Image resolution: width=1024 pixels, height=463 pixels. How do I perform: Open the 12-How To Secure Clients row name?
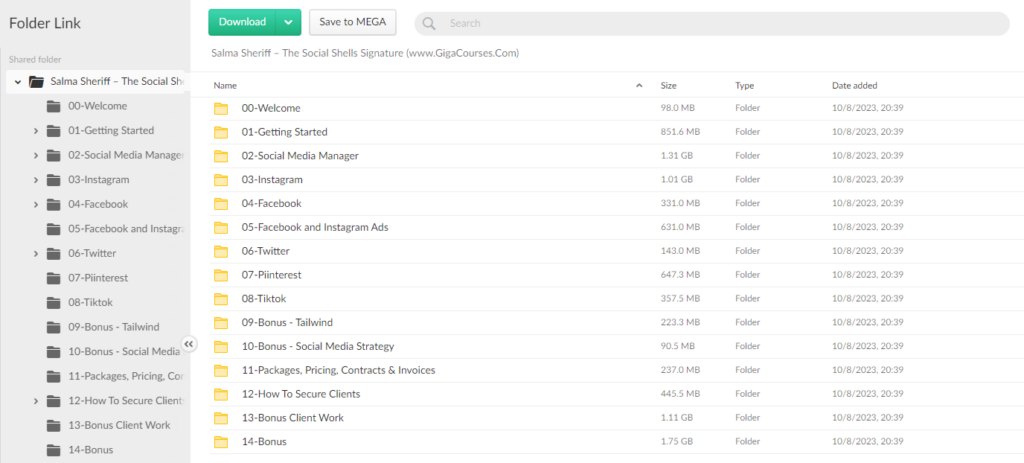click(301, 394)
